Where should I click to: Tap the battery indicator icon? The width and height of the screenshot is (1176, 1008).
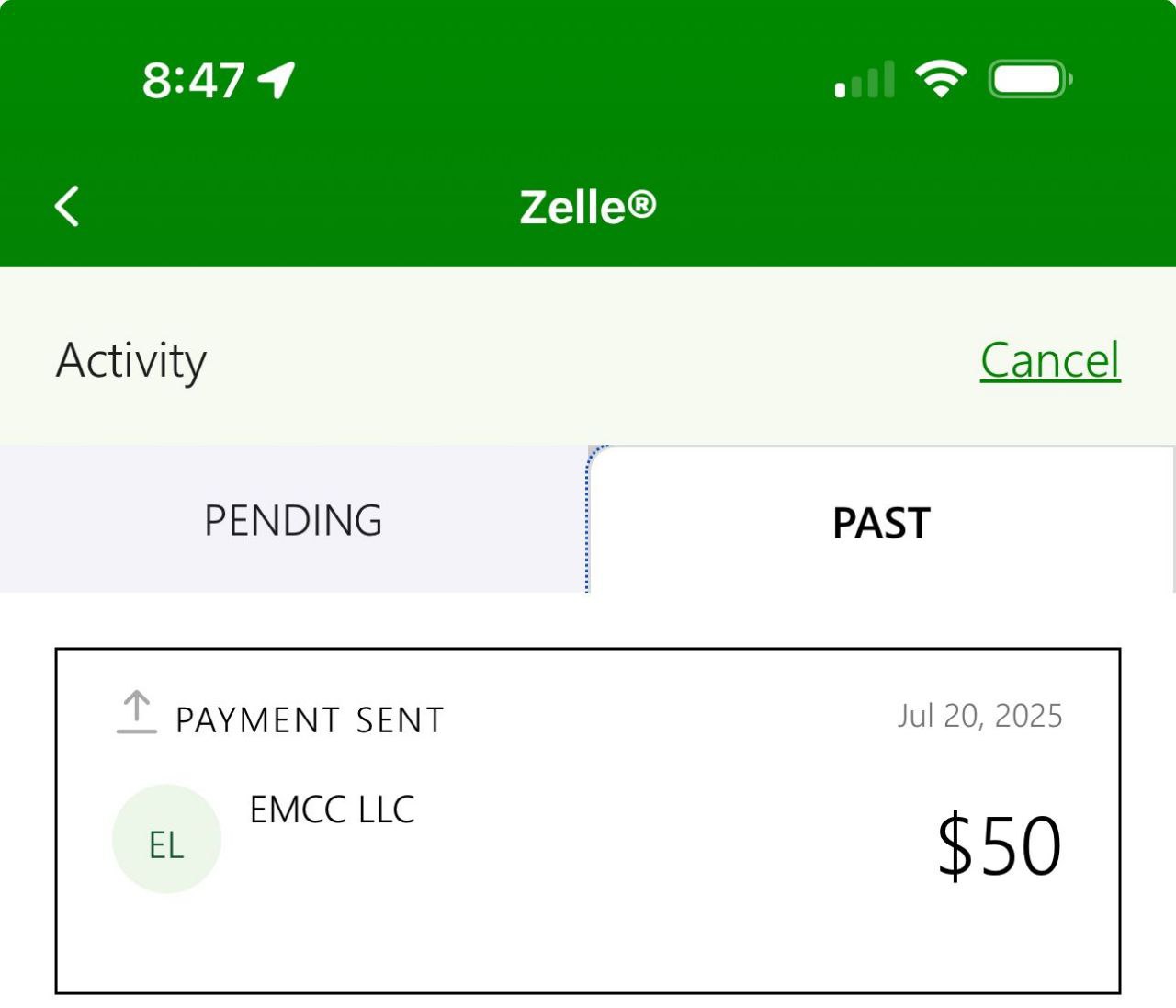pyautogui.click(x=1029, y=80)
